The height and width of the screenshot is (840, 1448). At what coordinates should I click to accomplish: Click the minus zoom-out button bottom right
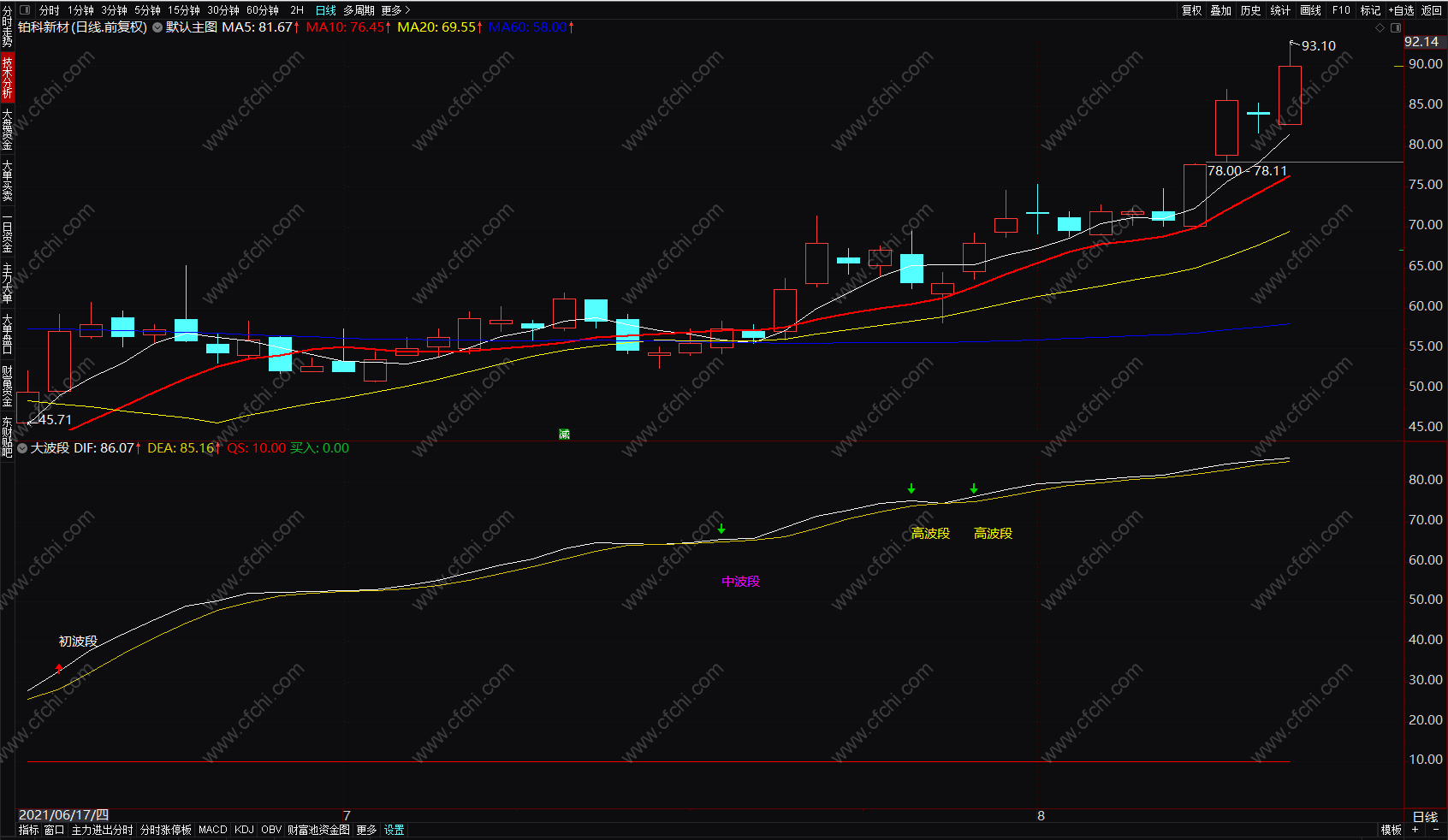tap(1435, 830)
